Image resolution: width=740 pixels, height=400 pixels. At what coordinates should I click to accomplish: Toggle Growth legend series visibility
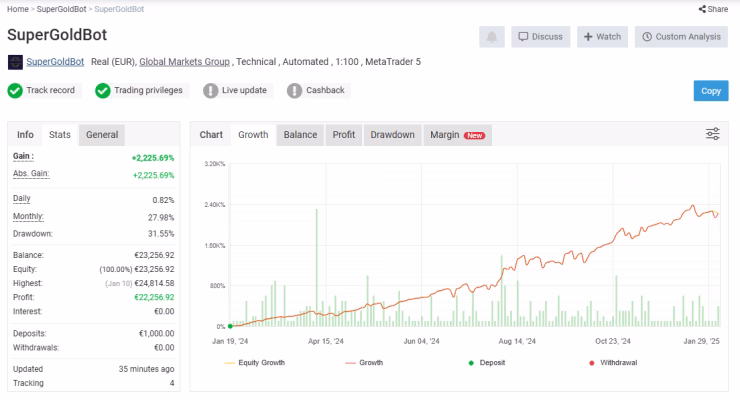click(x=364, y=363)
